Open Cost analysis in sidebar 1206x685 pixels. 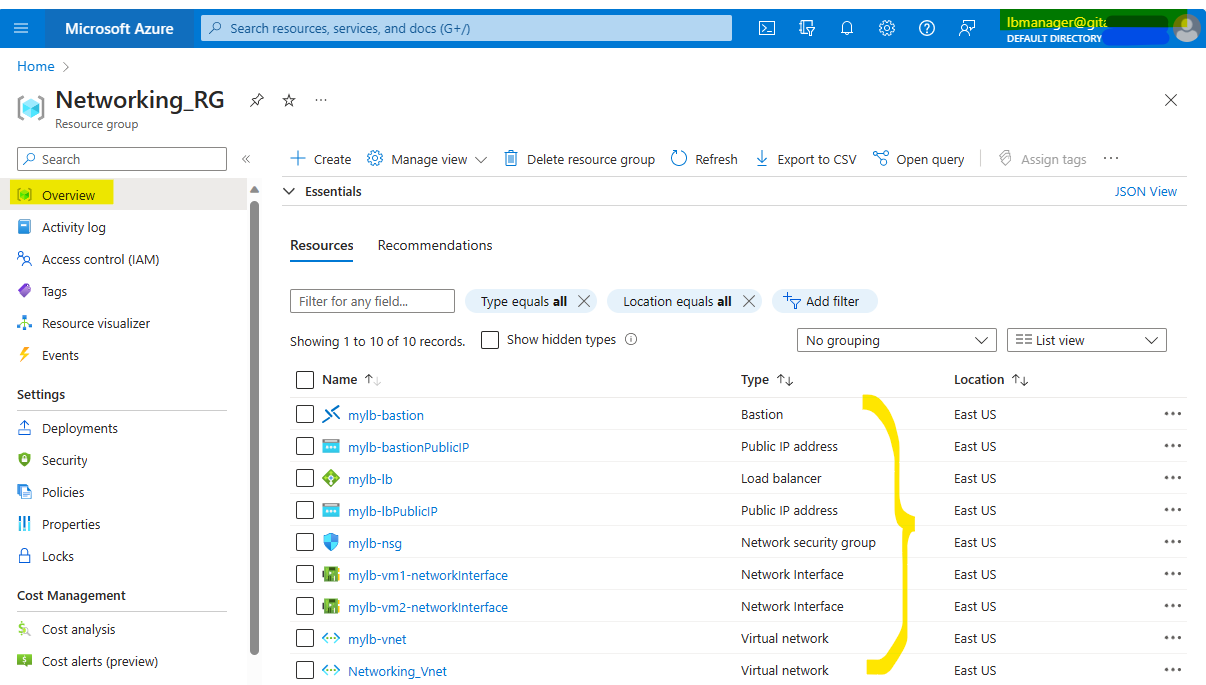coord(78,629)
